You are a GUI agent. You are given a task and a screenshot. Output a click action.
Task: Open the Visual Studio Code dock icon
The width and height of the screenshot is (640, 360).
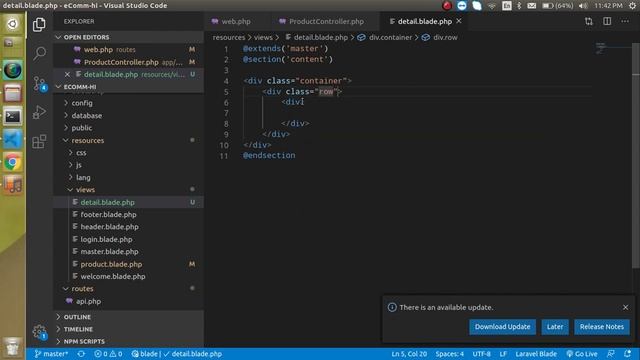[13, 140]
